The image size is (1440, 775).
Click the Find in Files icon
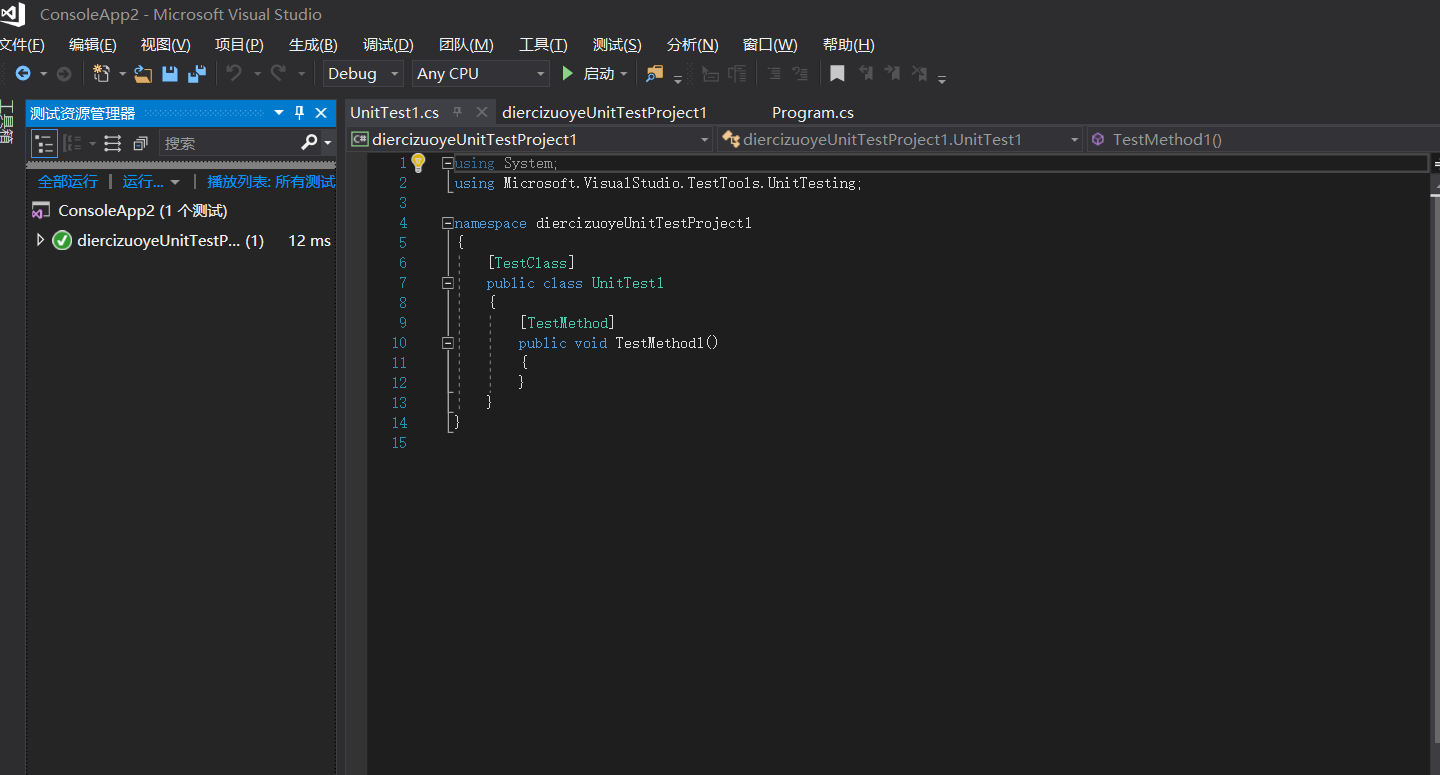point(654,74)
